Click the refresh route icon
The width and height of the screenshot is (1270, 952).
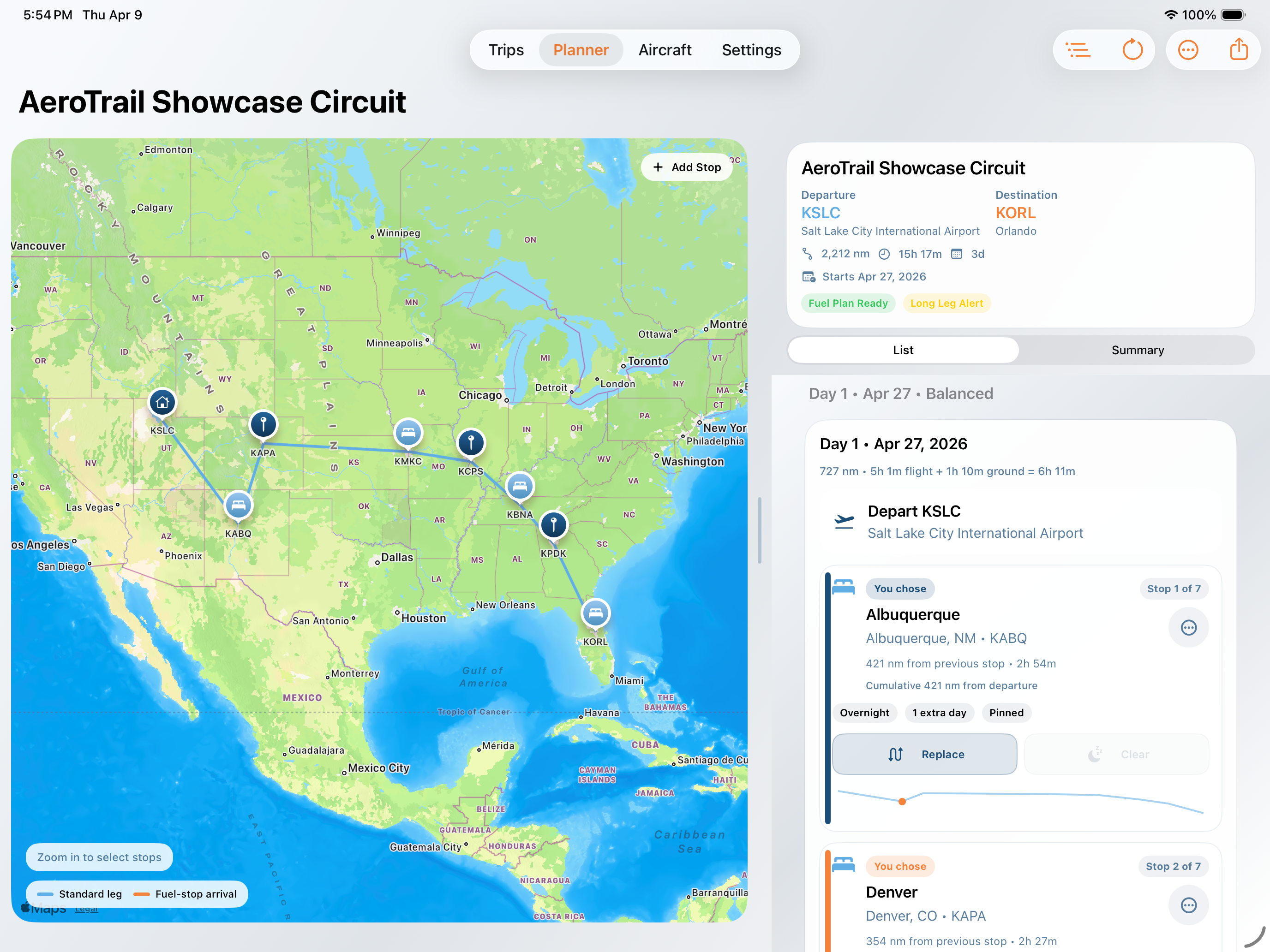click(x=1132, y=50)
